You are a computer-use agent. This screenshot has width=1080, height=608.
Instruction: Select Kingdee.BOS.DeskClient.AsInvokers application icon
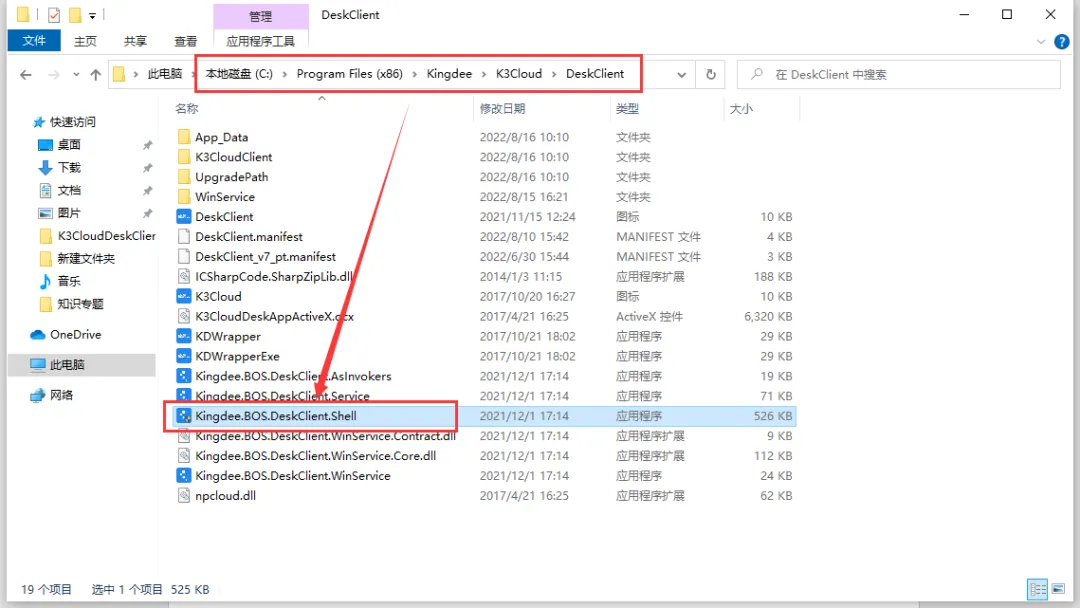click(183, 377)
